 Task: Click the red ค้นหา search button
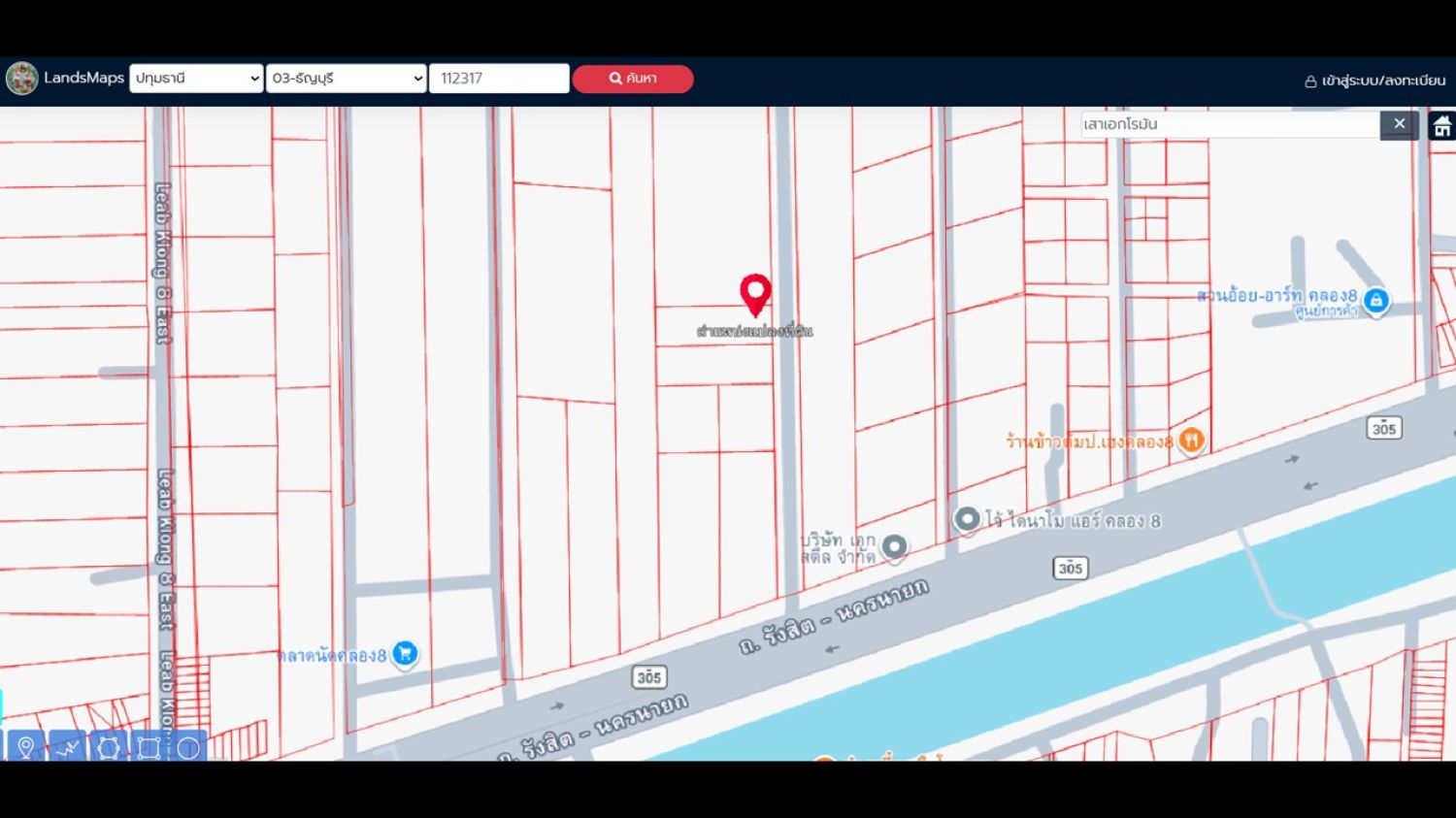click(633, 79)
